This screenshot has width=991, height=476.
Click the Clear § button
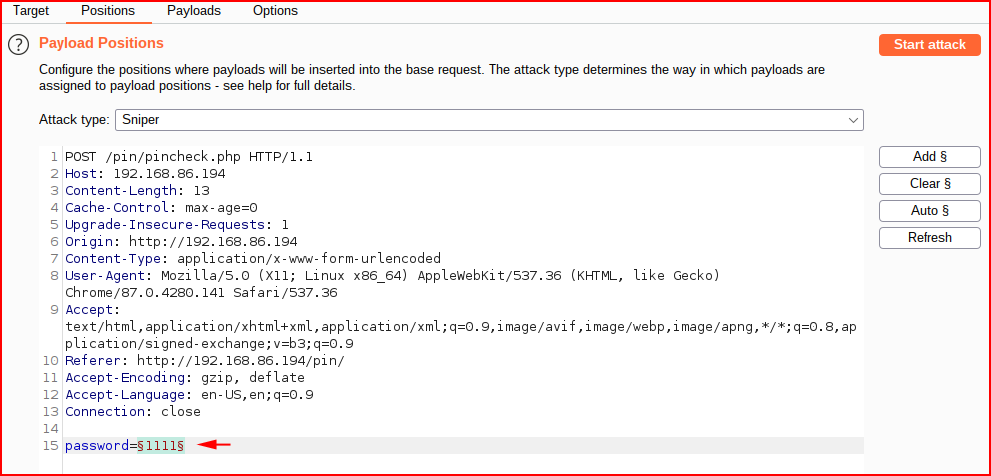(930, 184)
